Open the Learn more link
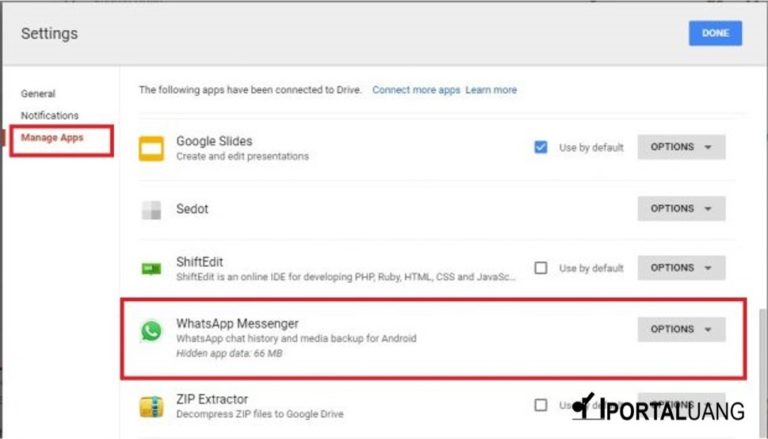 click(x=491, y=90)
